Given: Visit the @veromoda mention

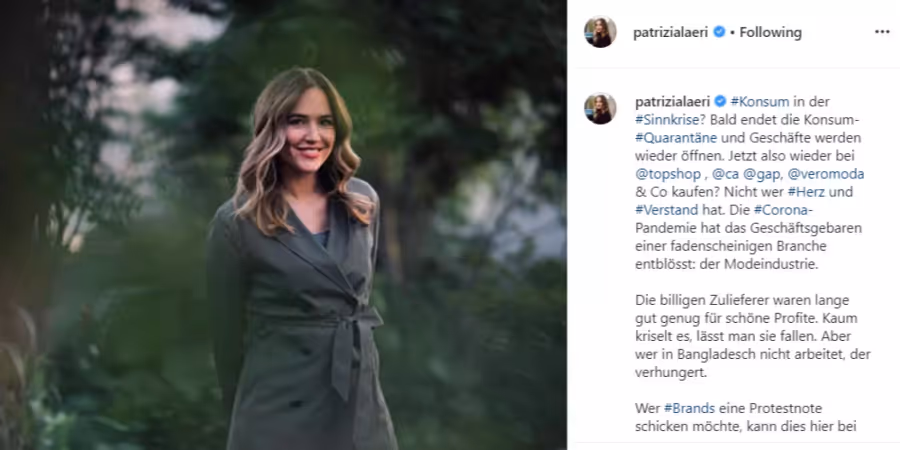Looking at the screenshot, I should (x=823, y=174).
